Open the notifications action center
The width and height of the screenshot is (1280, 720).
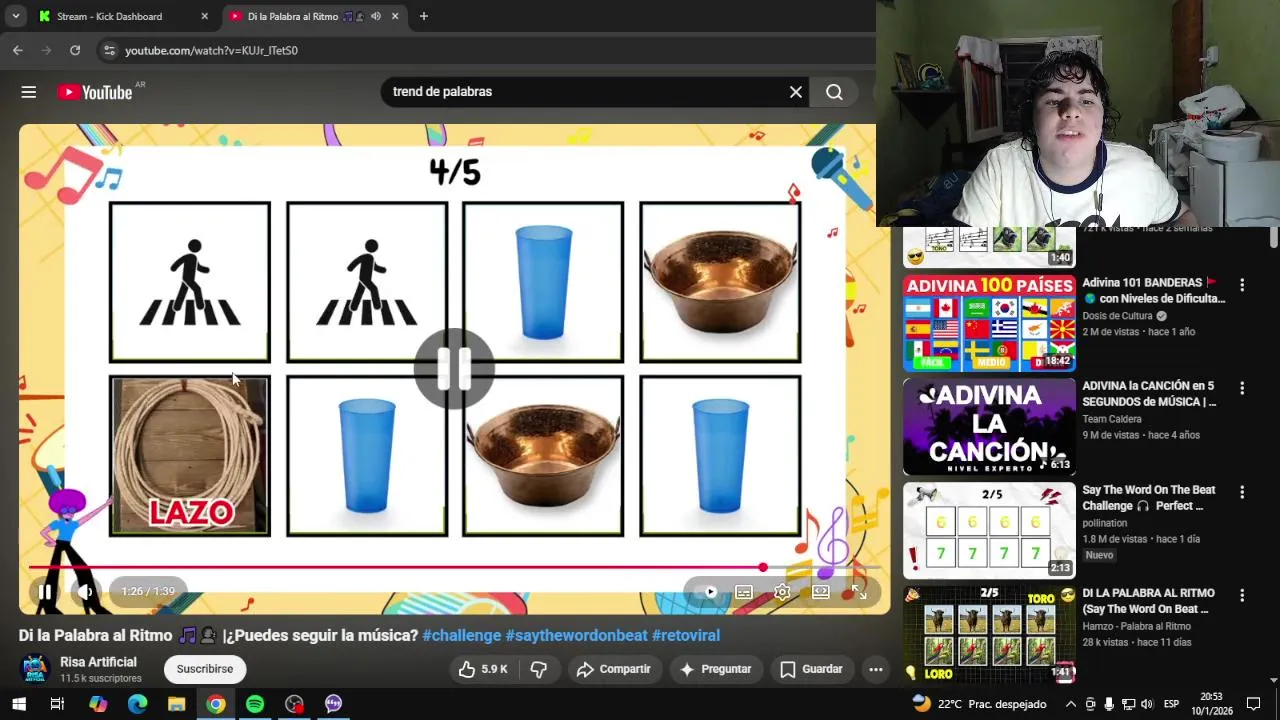1254,704
